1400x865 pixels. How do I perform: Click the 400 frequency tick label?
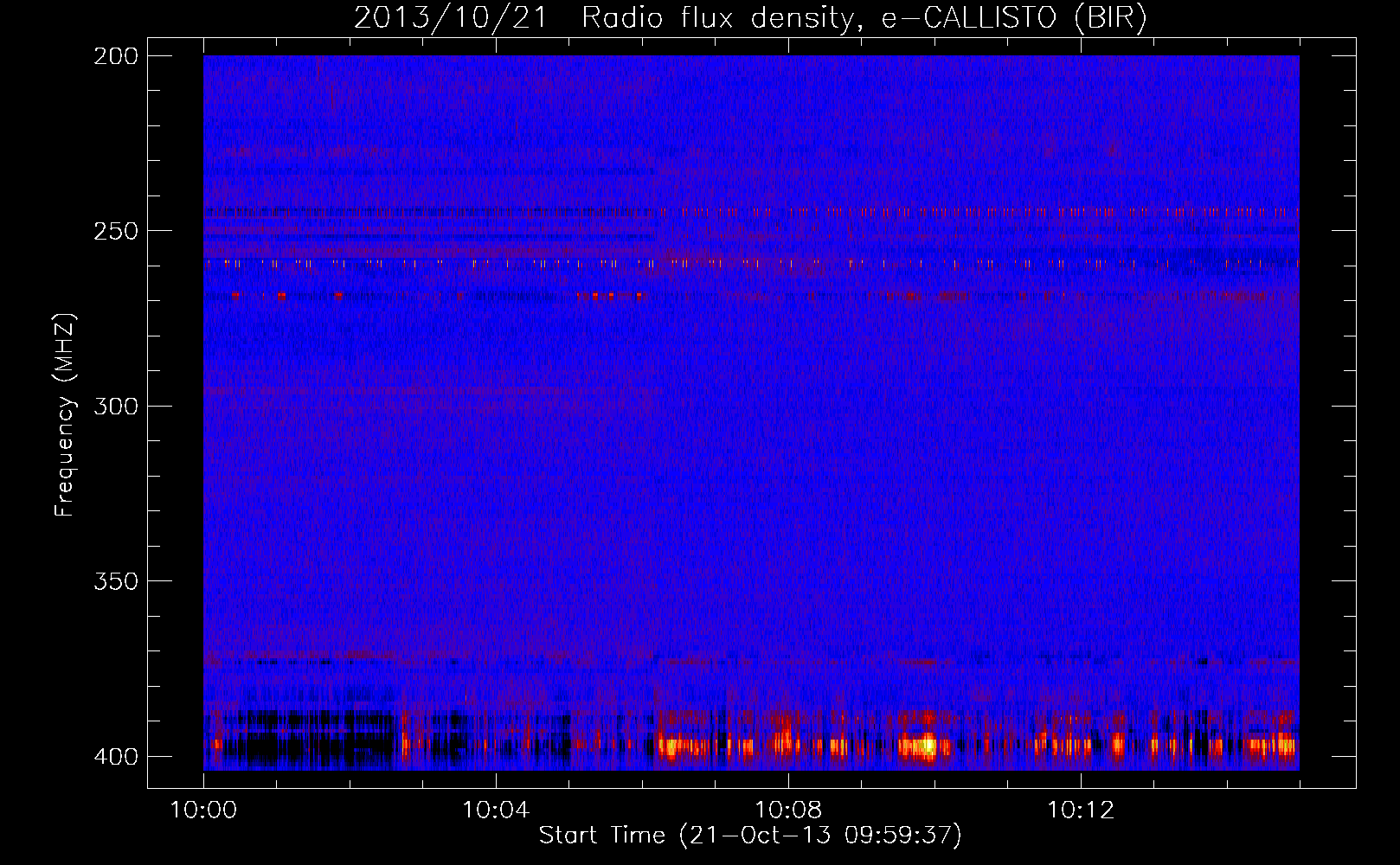(116, 756)
